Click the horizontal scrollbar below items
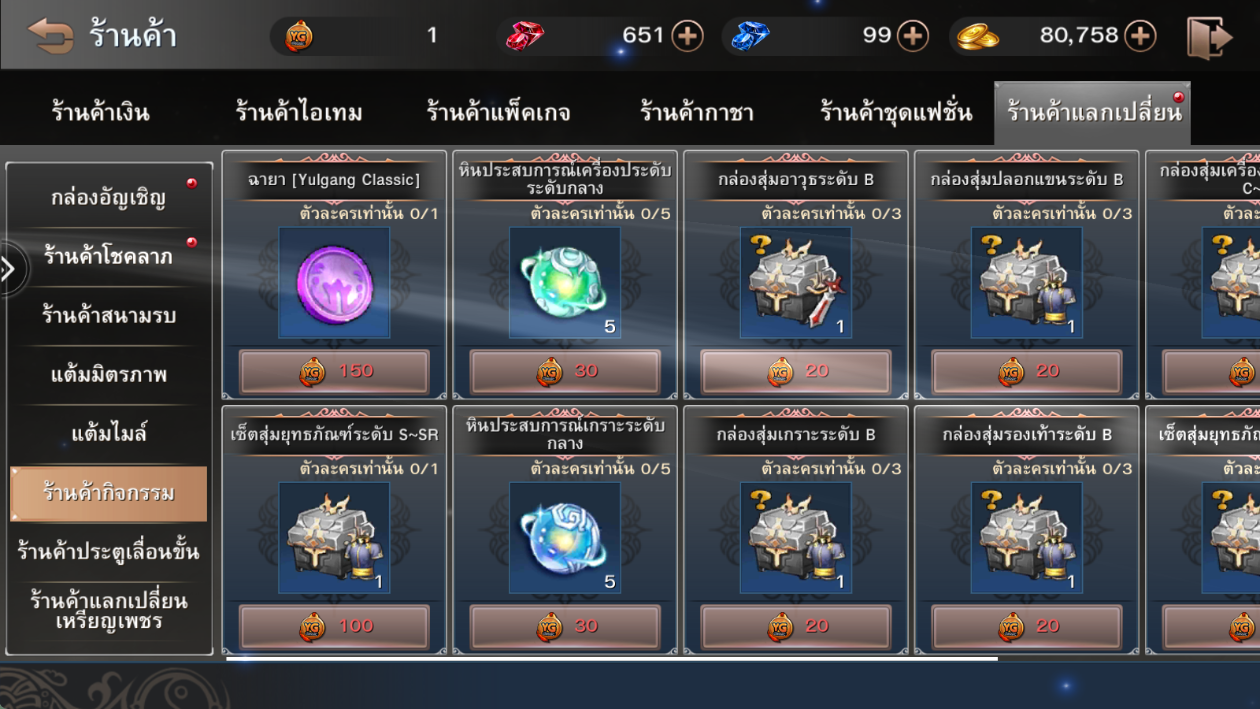Viewport: 1260px width, 709px height. point(611,658)
